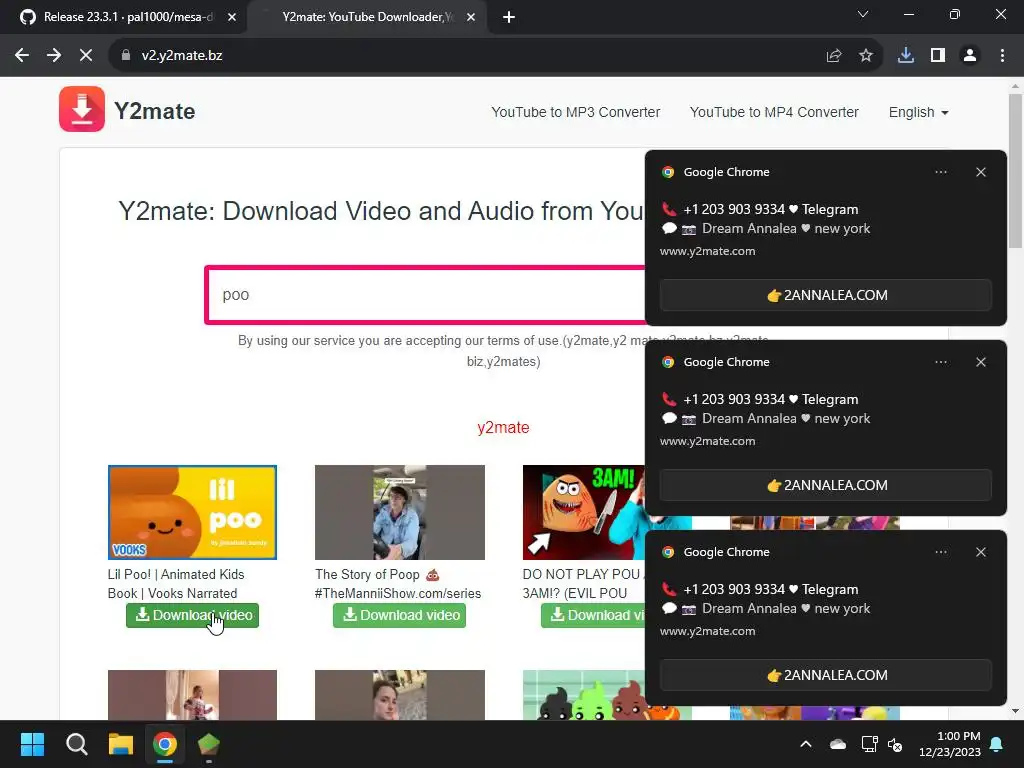The image size is (1024, 768).
Task: Toggle Chrome side panel icon
Action: click(938, 56)
